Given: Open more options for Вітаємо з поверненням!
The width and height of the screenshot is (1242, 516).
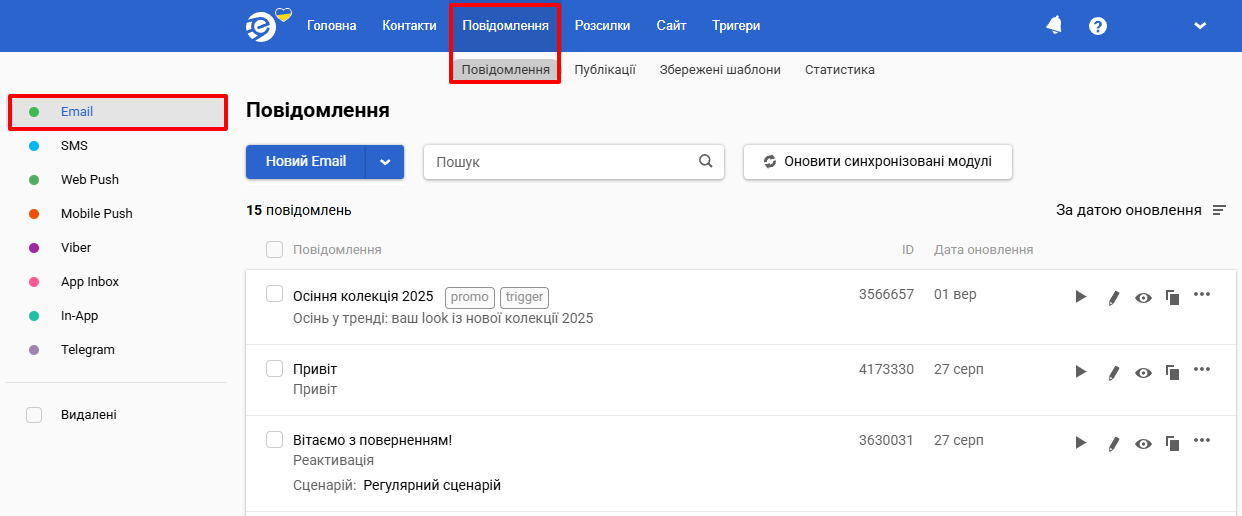Looking at the screenshot, I should click(x=1202, y=440).
